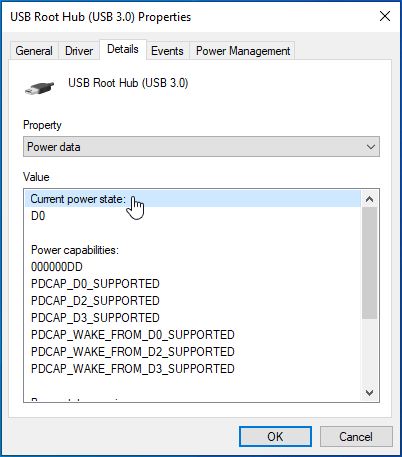Viewport: 402px width, 457px height.
Task: Select the PDCAP_WAKE_FROM_D0_SUPPORTED entry
Action: pos(133,335)
